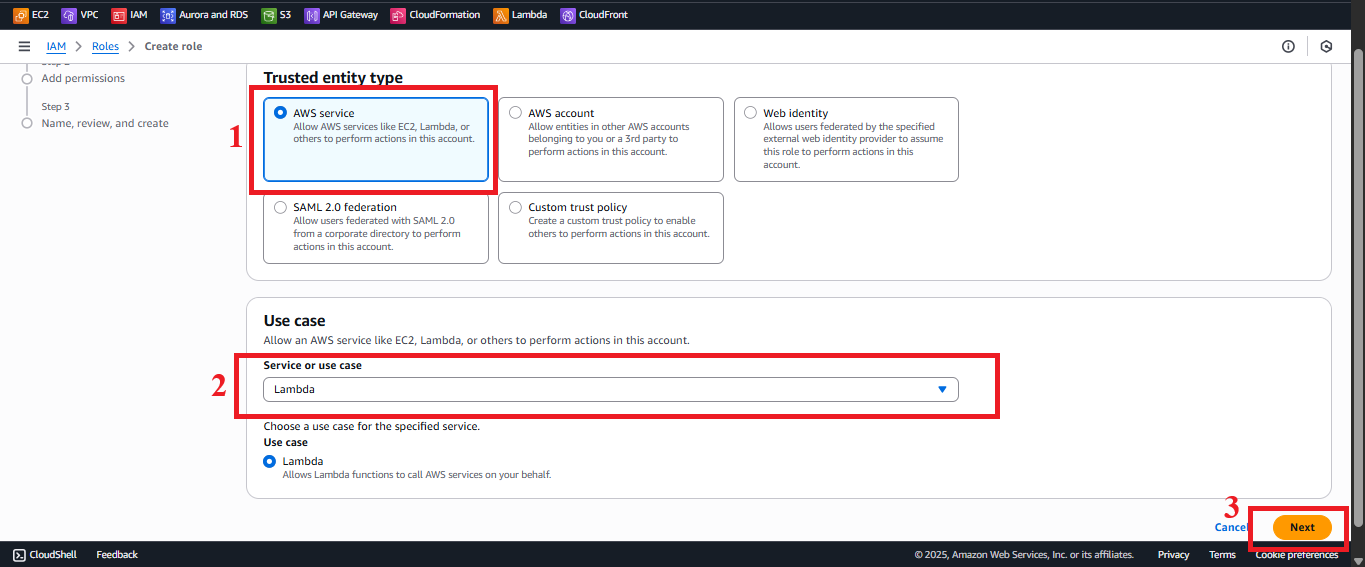Screen dimensions: 1365x567
Task: Click the dropdown arrow next to Lambda
Action: (x=942, y=389)
